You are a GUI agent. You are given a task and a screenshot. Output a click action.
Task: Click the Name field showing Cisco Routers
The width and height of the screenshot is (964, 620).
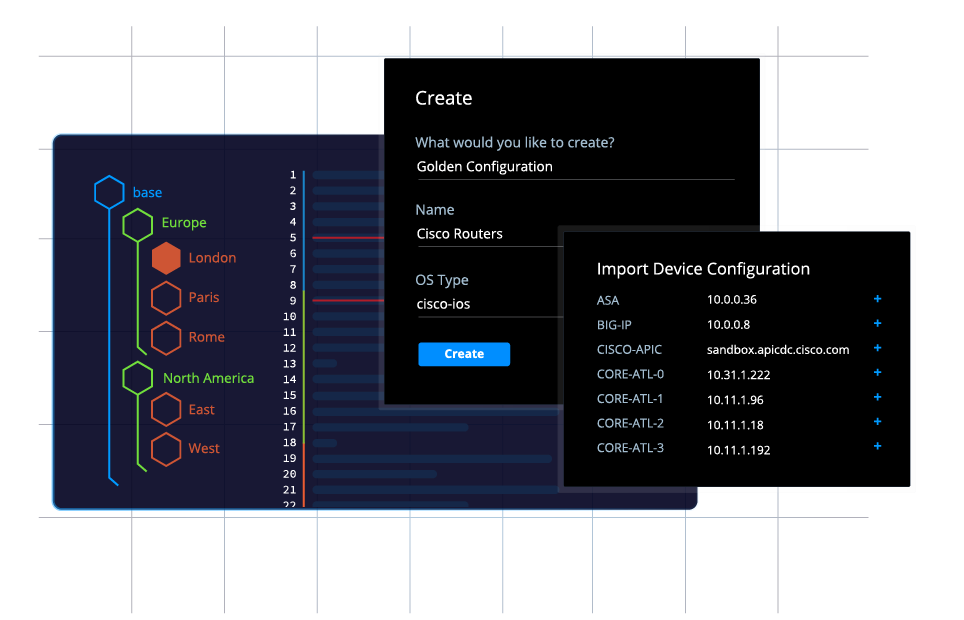(460, 233)
